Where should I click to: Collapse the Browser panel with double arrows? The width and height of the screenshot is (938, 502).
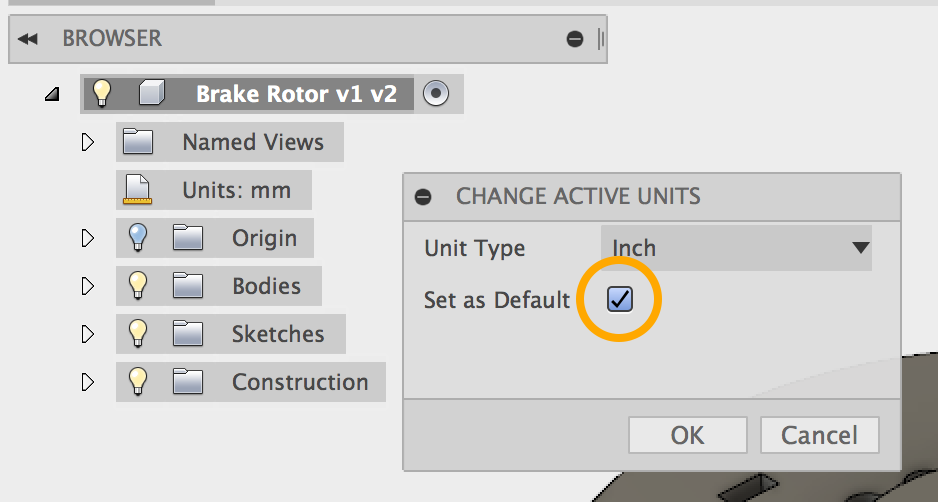pyautogui.click(x=28, y=39)
